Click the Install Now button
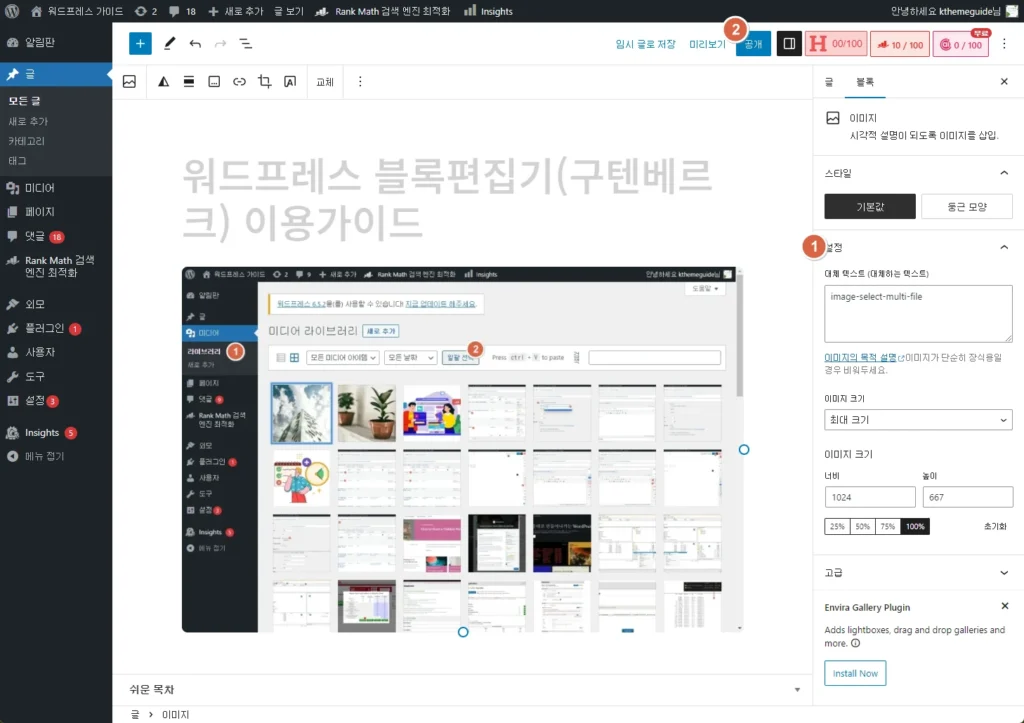This screenshot has width=1024, height=723. click(855, 673)
